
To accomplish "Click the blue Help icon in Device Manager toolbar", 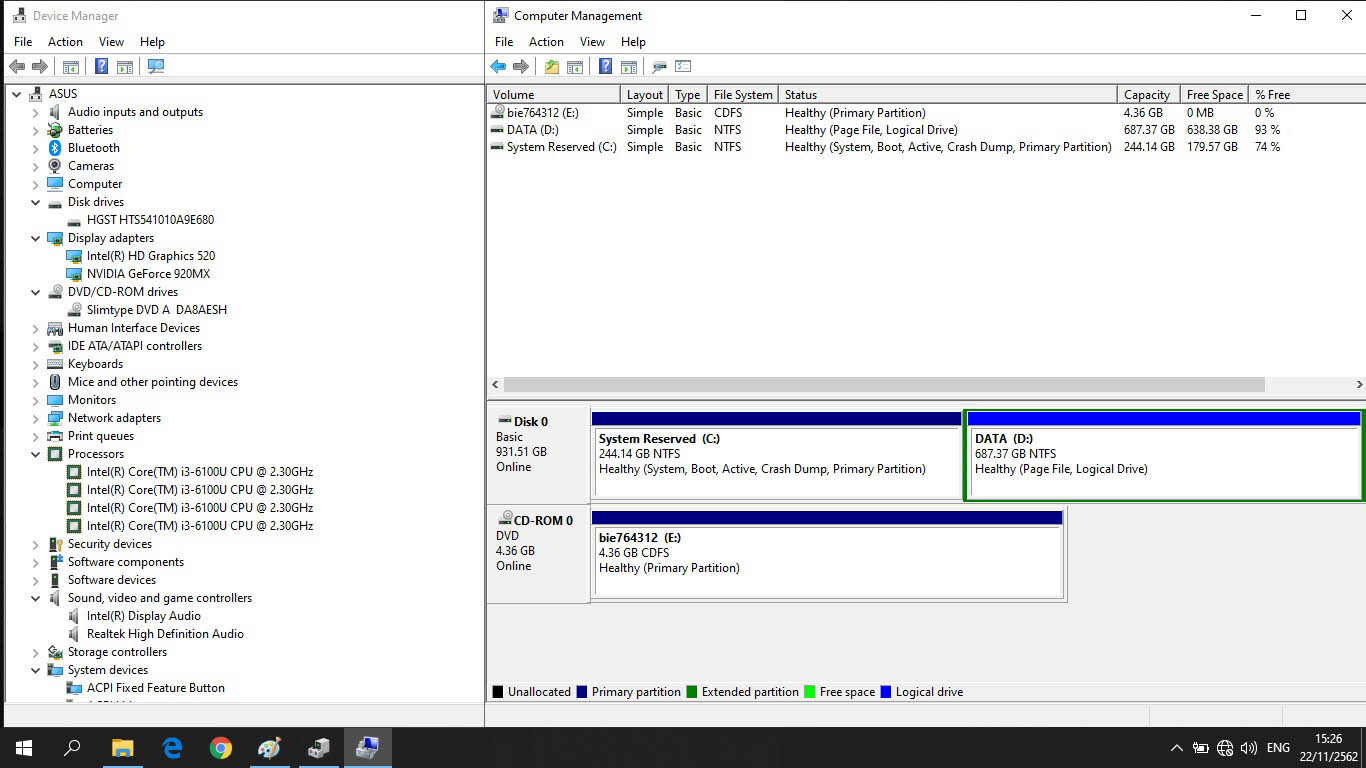I will point(101,67).
